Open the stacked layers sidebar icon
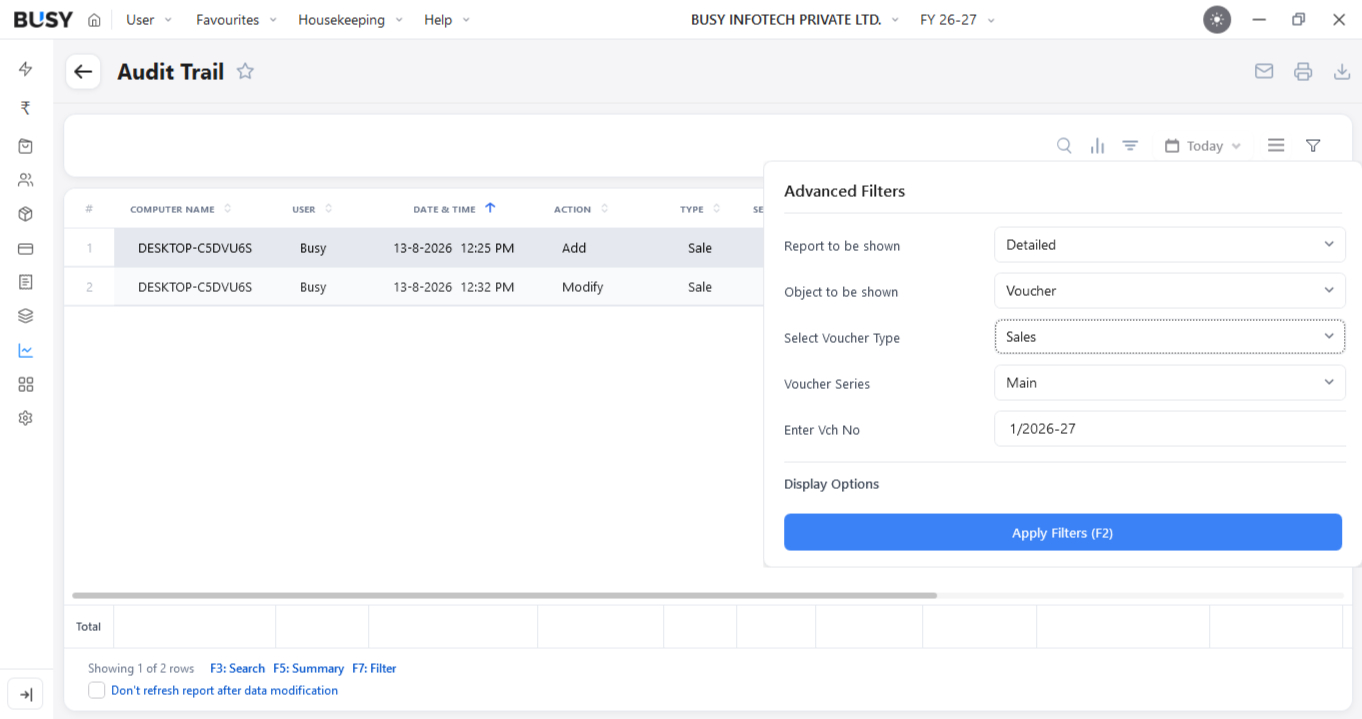This screenshot has width=1362, height=719. point(26,316)
